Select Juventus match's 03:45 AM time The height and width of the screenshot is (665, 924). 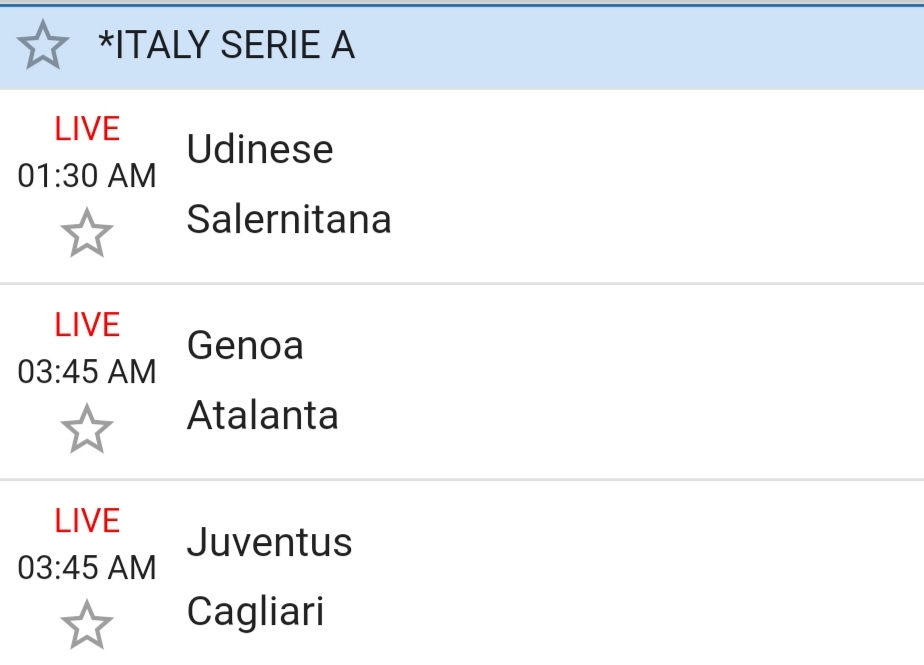pyautogui.click(x=87, y=568)
